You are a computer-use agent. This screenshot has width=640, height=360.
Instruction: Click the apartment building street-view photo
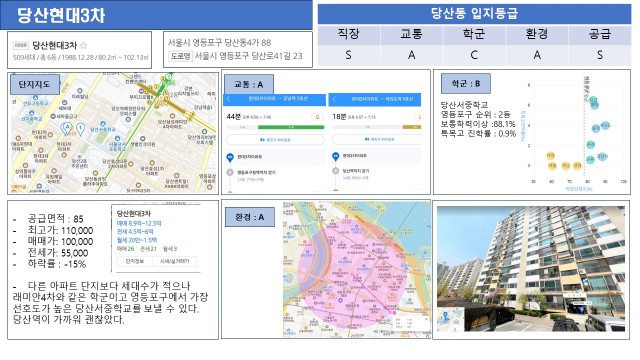(531, 269)
